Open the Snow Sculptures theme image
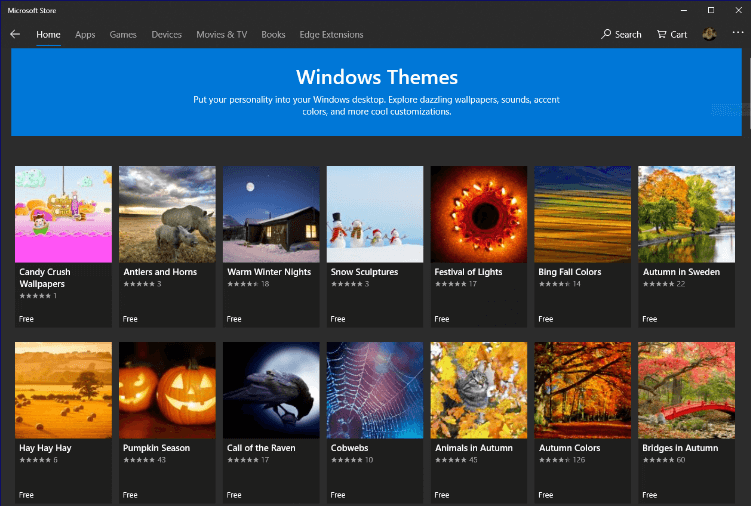The image size is (751, 506). [x=375, y=214]
